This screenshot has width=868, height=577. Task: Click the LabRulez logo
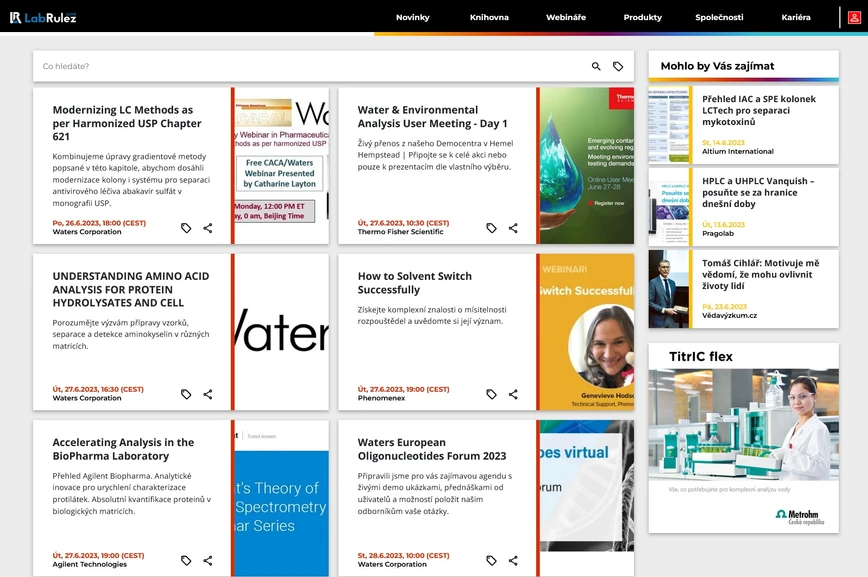(x=43, y=18)
